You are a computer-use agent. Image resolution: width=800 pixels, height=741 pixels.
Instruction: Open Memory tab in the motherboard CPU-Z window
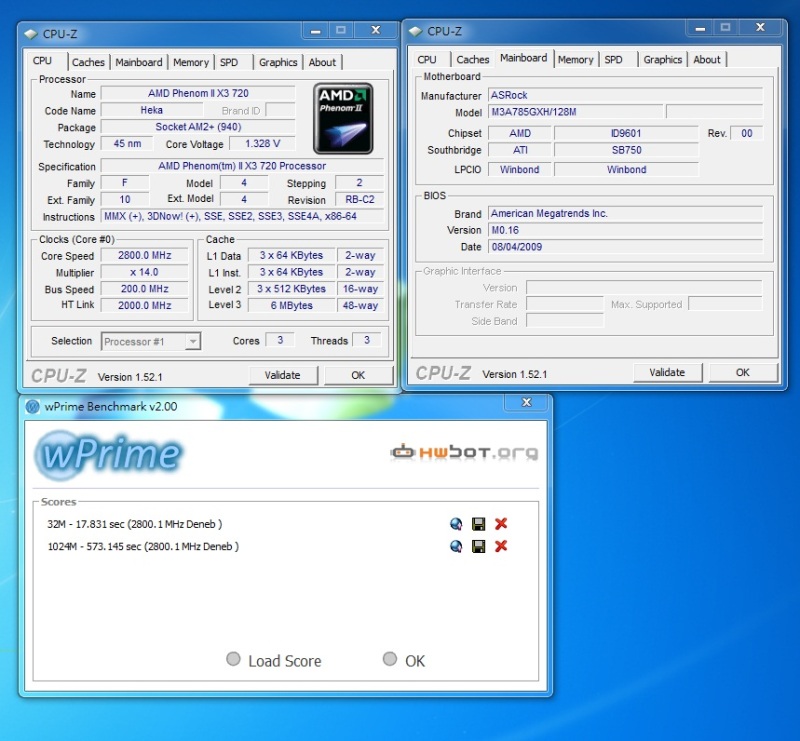coord(576,60)
